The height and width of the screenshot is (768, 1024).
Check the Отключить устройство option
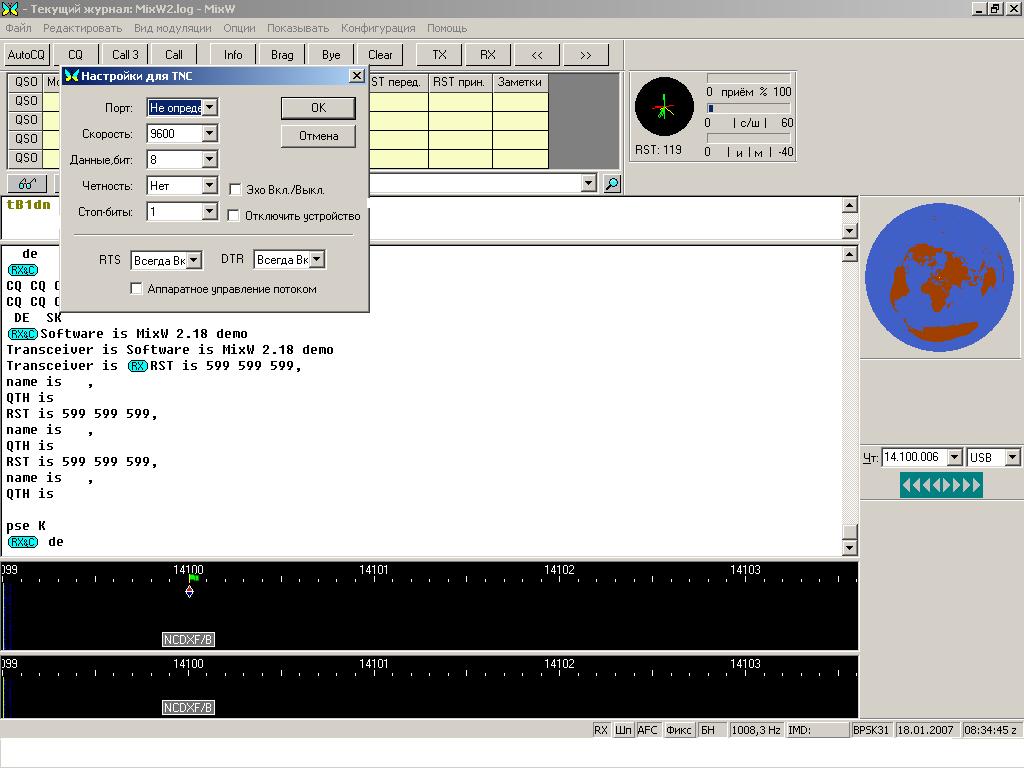[235, 215]
